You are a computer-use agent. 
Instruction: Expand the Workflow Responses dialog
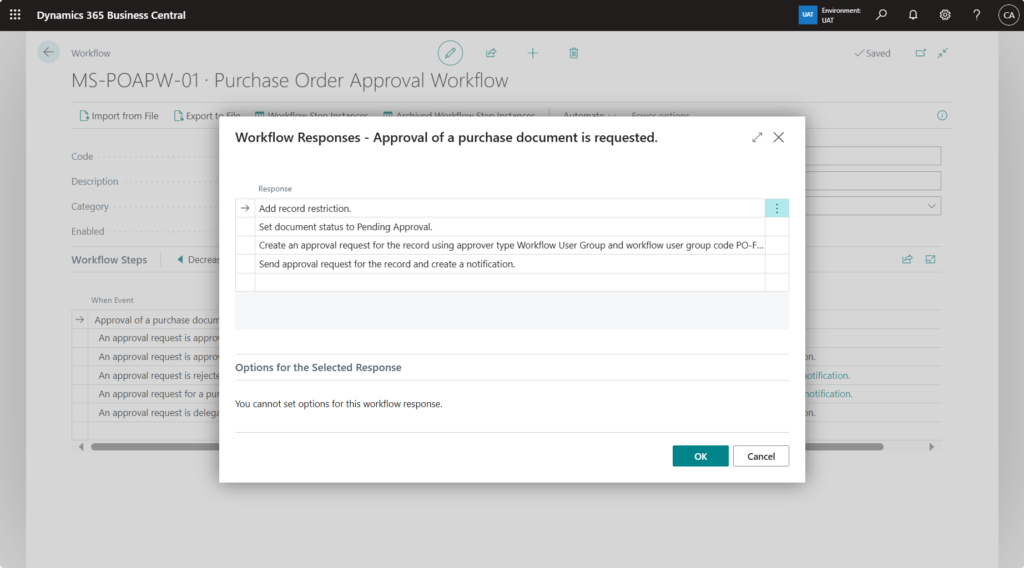(757, 137)
